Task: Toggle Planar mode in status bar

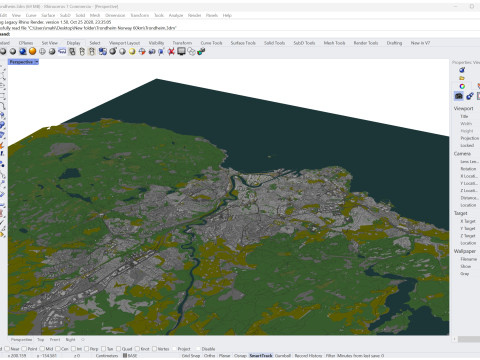Action: click(x=224, y=356)
